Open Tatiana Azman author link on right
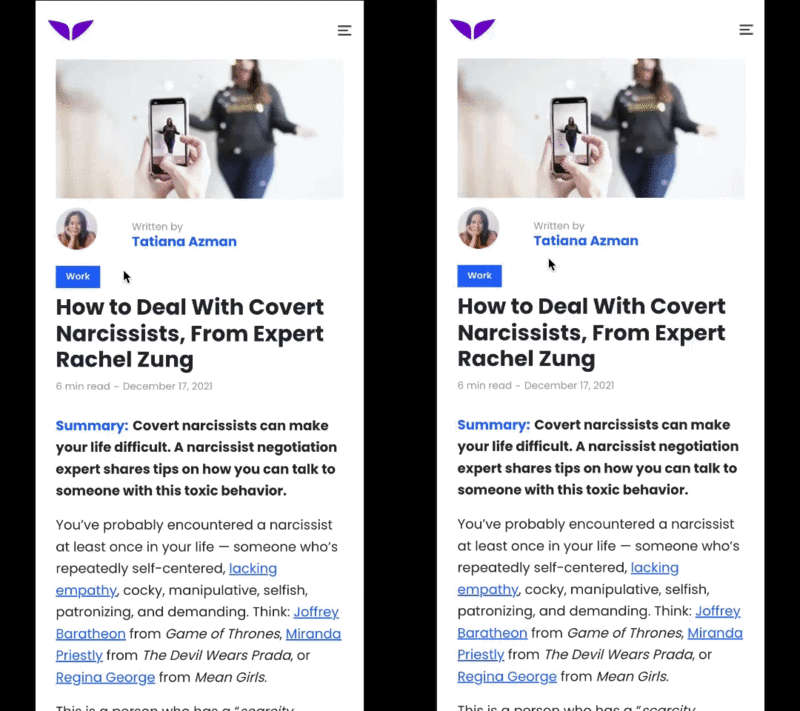 tap(586, 241)
